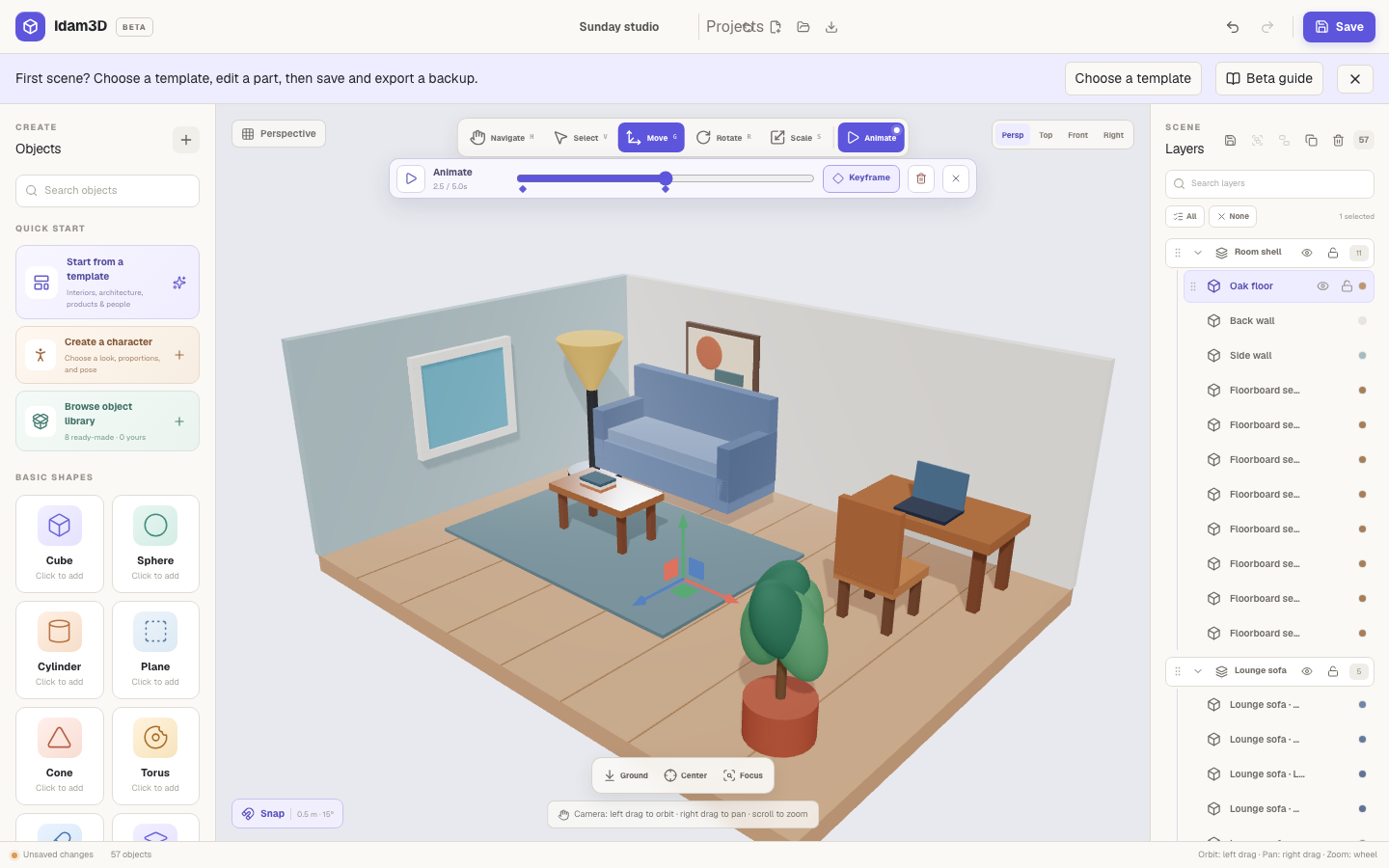Switch to the Rotate tool
The image size is (1389, 868).
point(723,138)
